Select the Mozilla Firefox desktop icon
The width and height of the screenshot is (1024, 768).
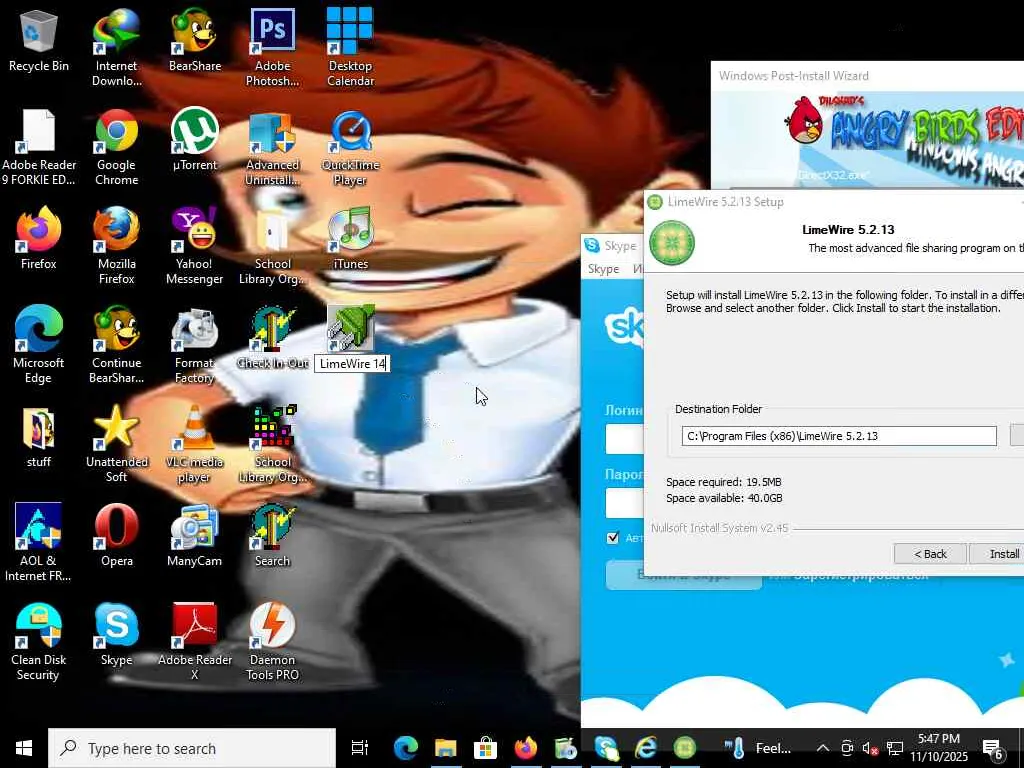tap(116, 246)
